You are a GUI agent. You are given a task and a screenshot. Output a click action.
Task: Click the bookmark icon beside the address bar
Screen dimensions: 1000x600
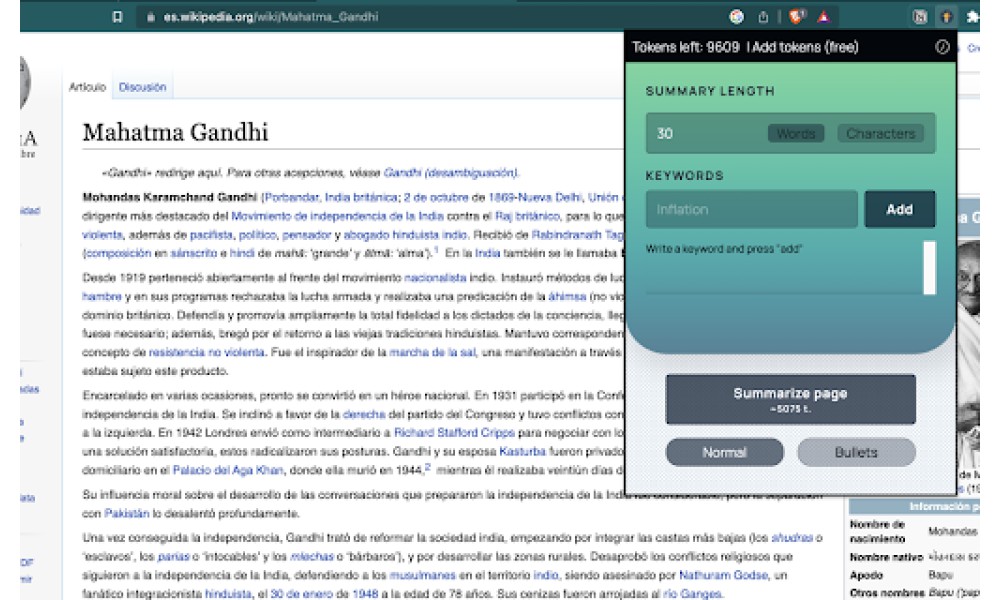(117, 17)
